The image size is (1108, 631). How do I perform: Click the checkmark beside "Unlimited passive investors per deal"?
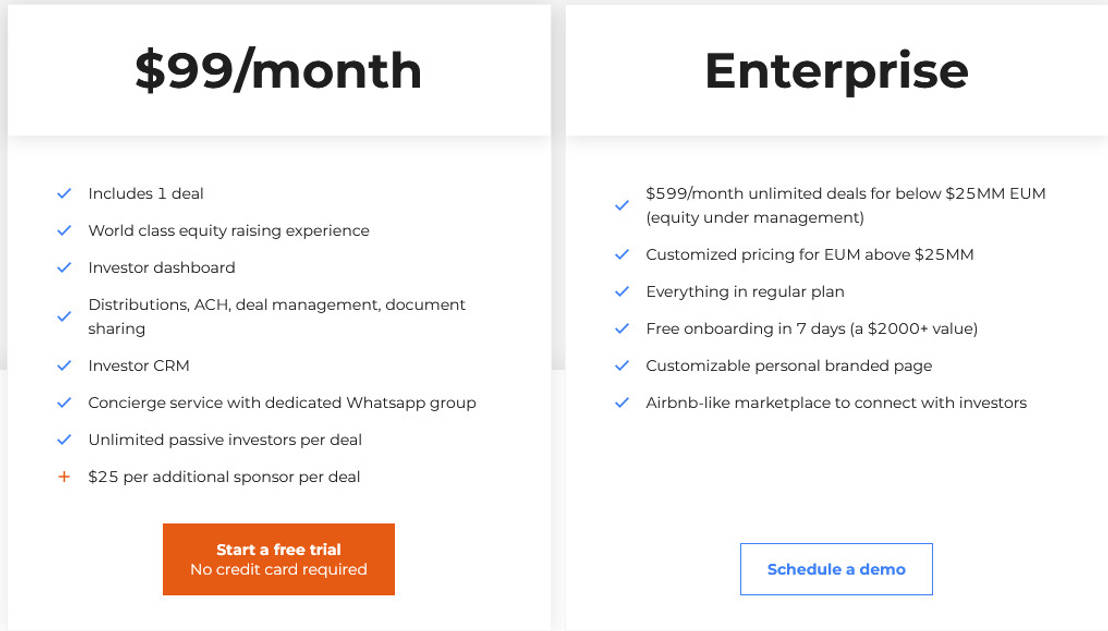[x=64, y=439]
